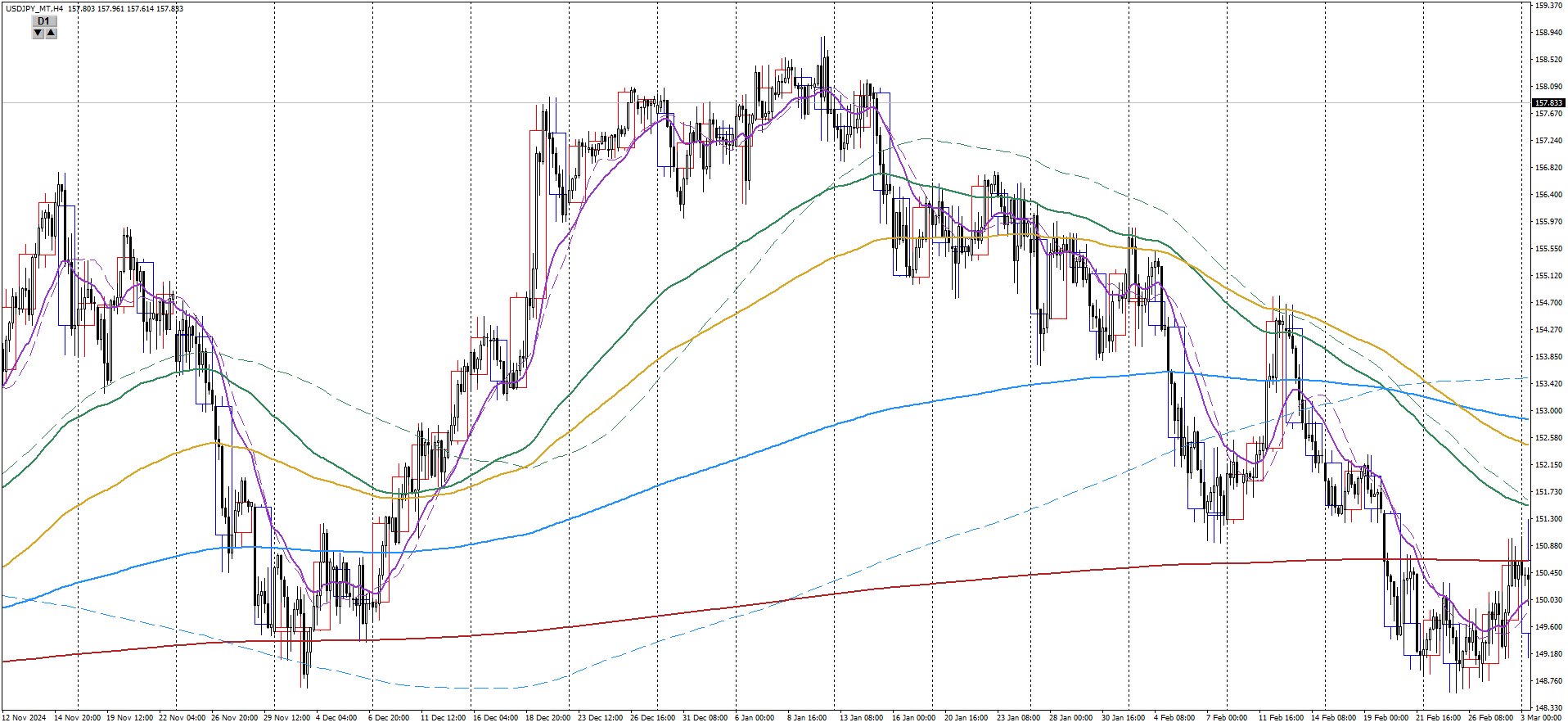The height and width of the screenshot is (727, 1568).
Task: Click price axis label 156.820
Action: pos(1548,168)
